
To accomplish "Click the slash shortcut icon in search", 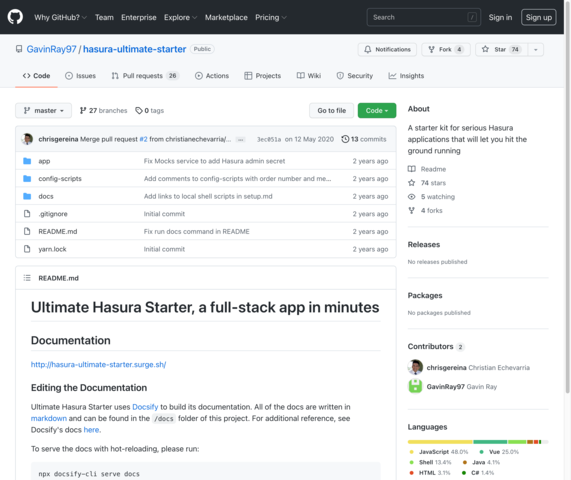I will [472, 17].
